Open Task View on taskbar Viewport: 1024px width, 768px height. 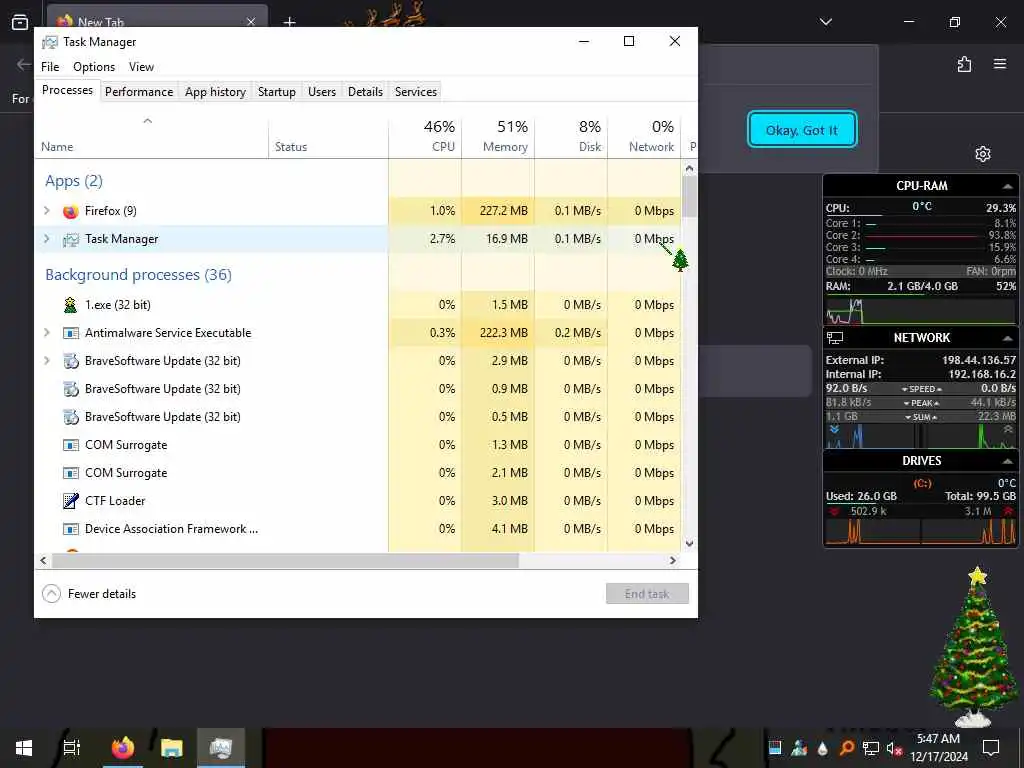[x=71, y=748]
